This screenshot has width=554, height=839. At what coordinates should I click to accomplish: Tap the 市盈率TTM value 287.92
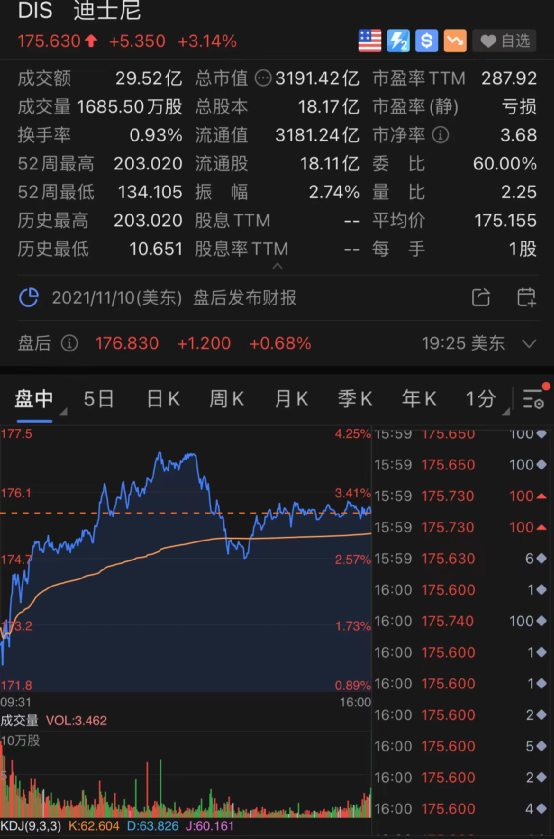tap(509, 79)
